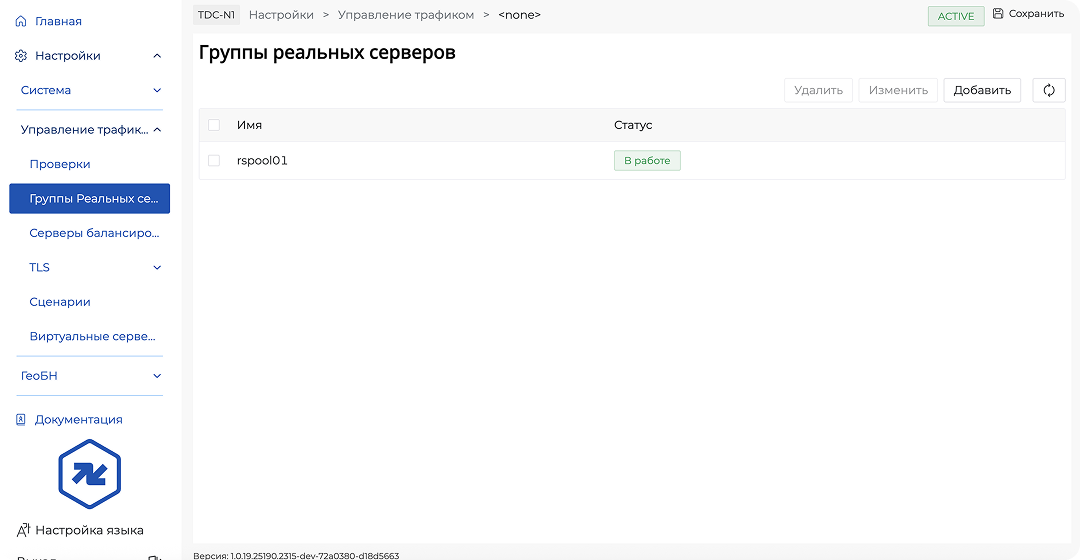The height and width of the screenshot is (560, 1080).
Task: Tick the select-all checkbox in table header
Action: (214, 125)
